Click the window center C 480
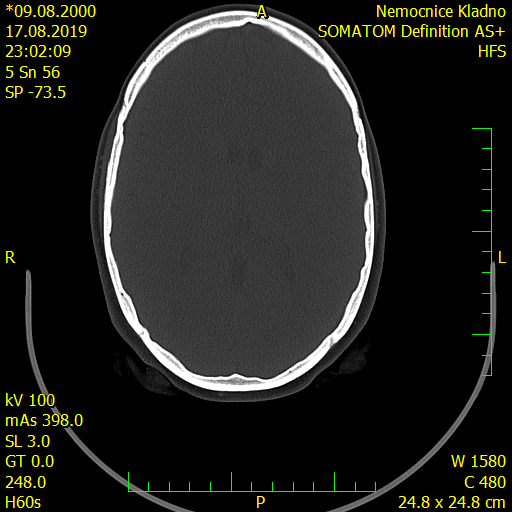The height and width of the screenshot is (512, 512). pyautogui.click(x=485, y=482)
